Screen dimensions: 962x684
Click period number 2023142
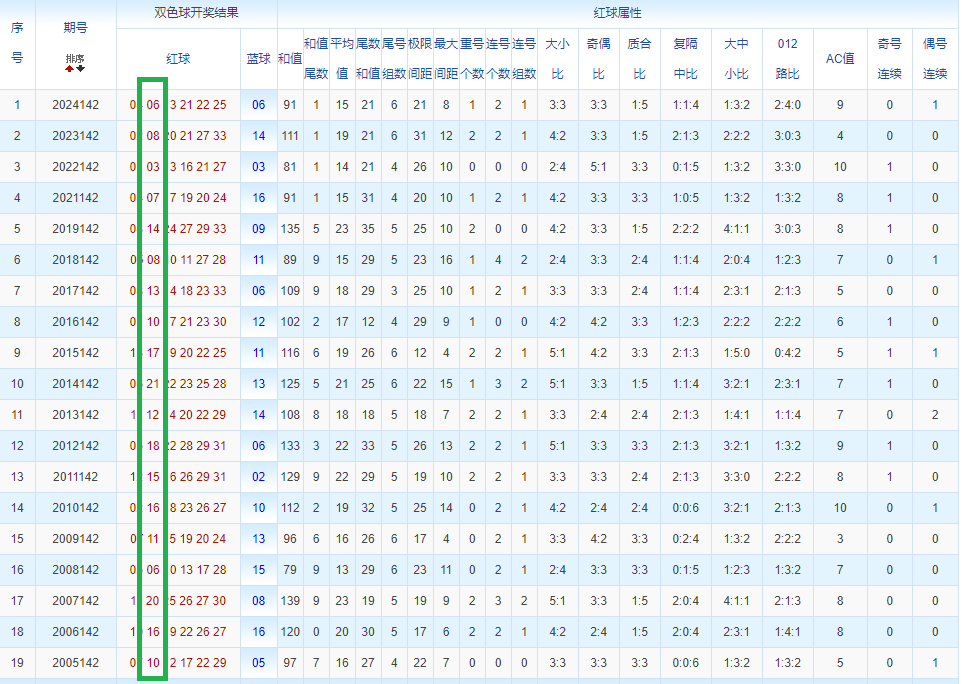point(75,136)
